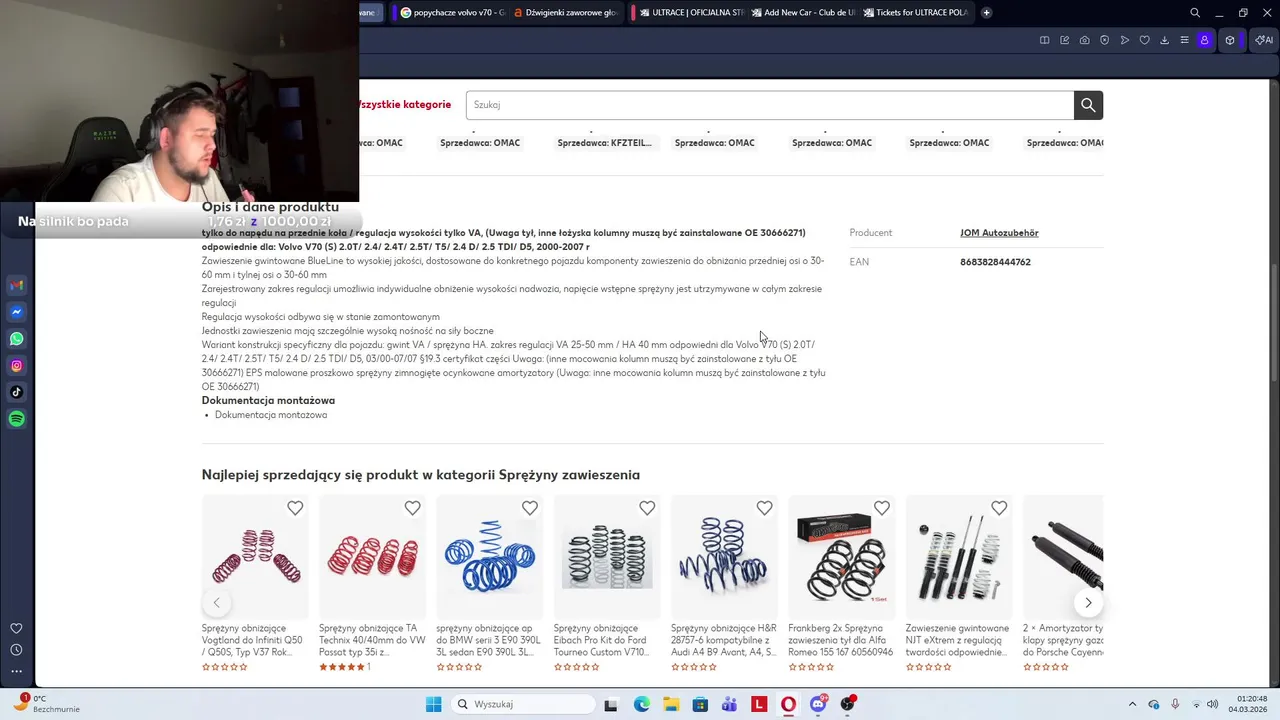Click the send/flow arrow toolbar icon
This screenshot has width=1280, height=720.
click(1124, 40)
